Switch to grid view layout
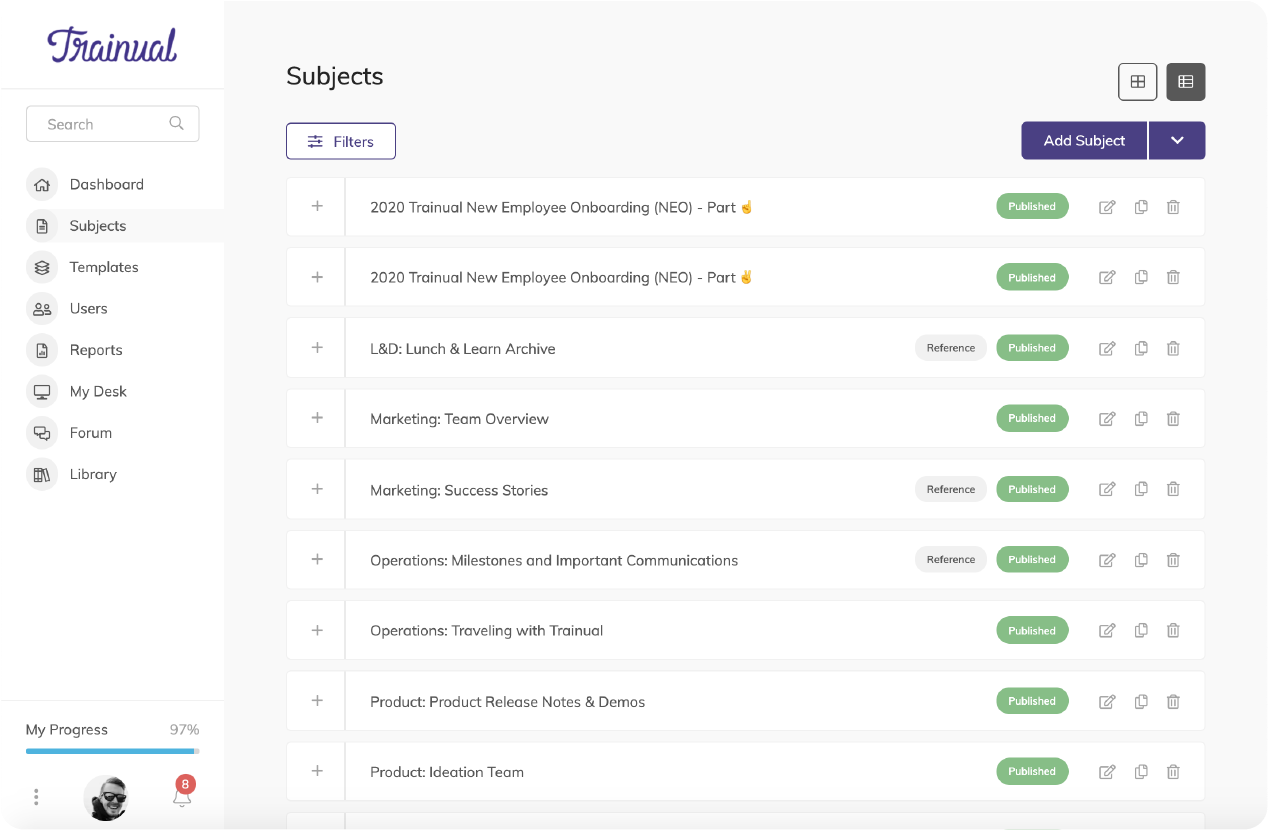Screen dimensions: 1268x832 [x=1137, y=82]
